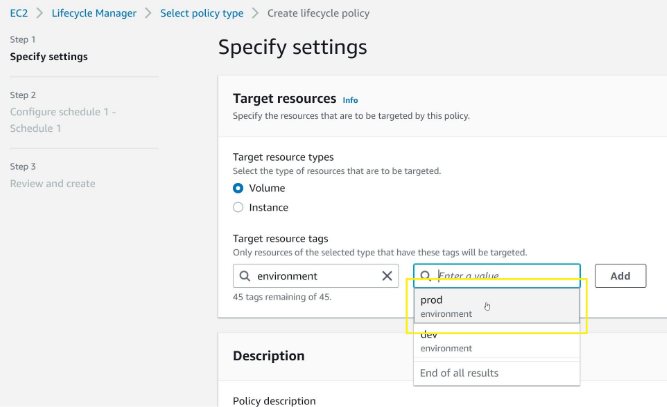This screenshot has width=667, height=407.
Task: Open Info link beside Target resources
Action: [350, 100]
